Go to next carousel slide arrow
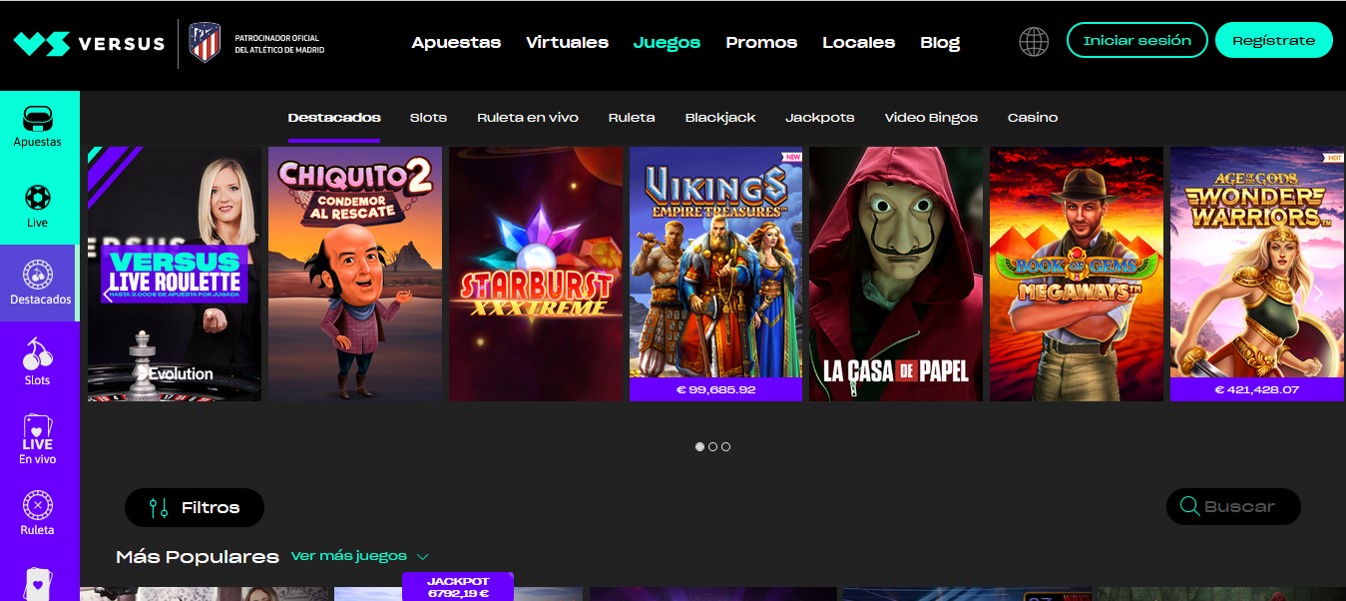Screen dimensions: 1346x601 pyautogui.click(x=1318, y=293)
